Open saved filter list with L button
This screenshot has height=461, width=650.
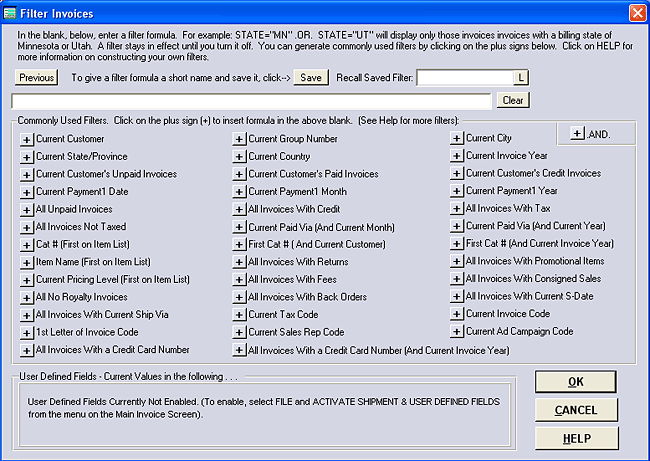(521, 77)
